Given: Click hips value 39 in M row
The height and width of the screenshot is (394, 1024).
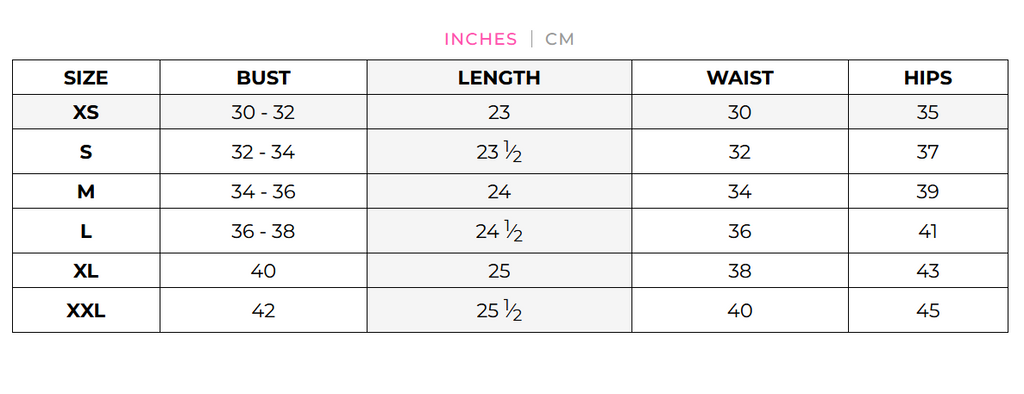Looking at the screenshot, I should pos(928,191).
